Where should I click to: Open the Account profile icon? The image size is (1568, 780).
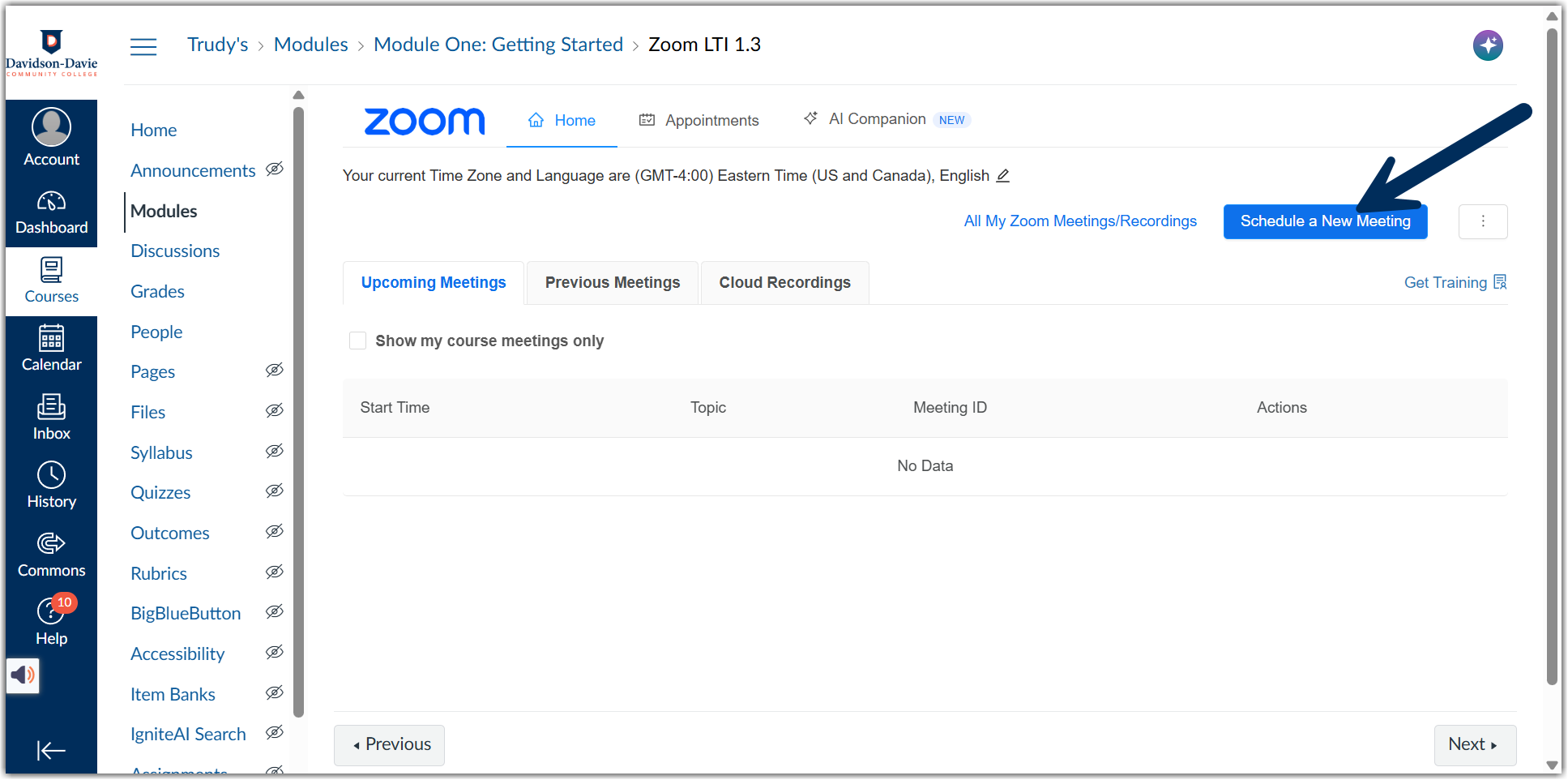tap(51, 127)
